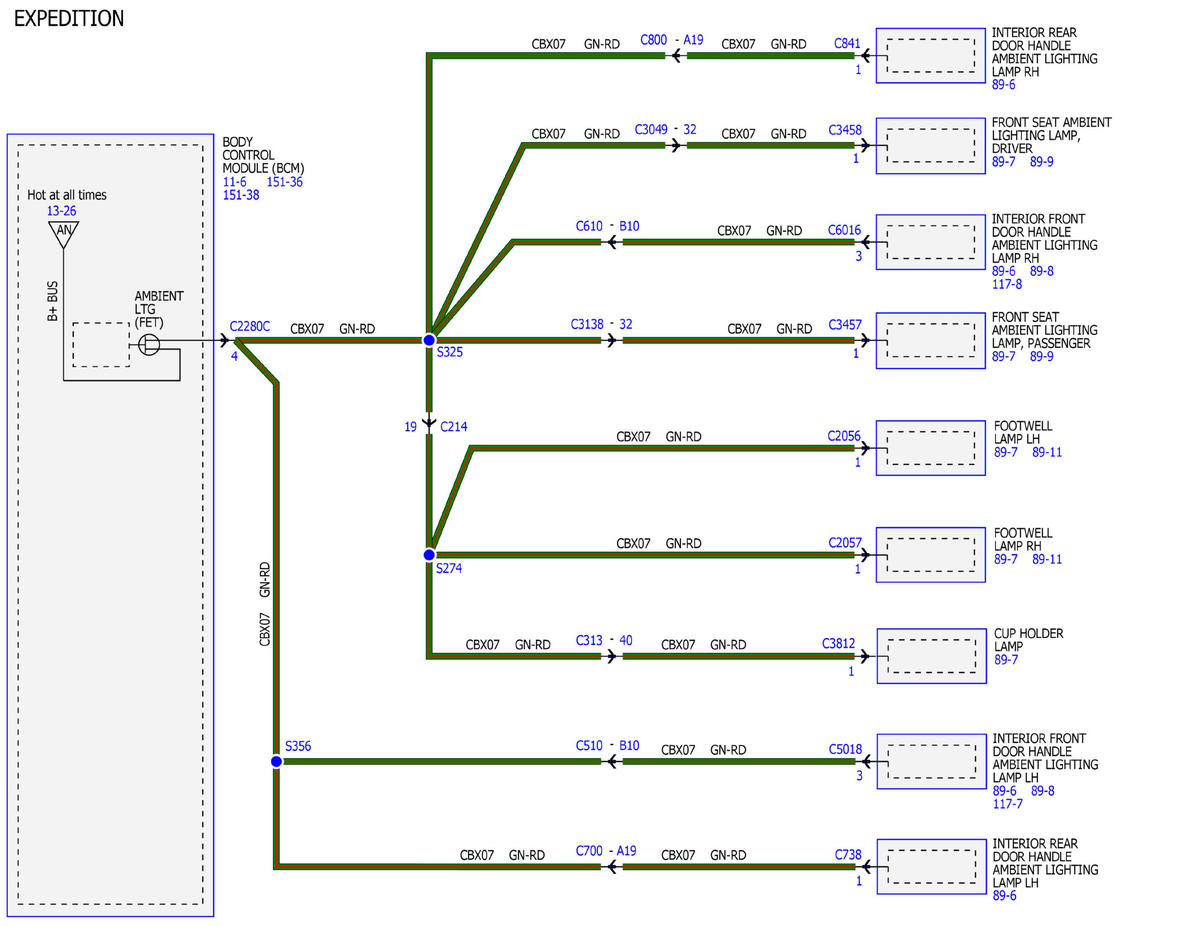Select the S356 splice dot

point(276,761)
